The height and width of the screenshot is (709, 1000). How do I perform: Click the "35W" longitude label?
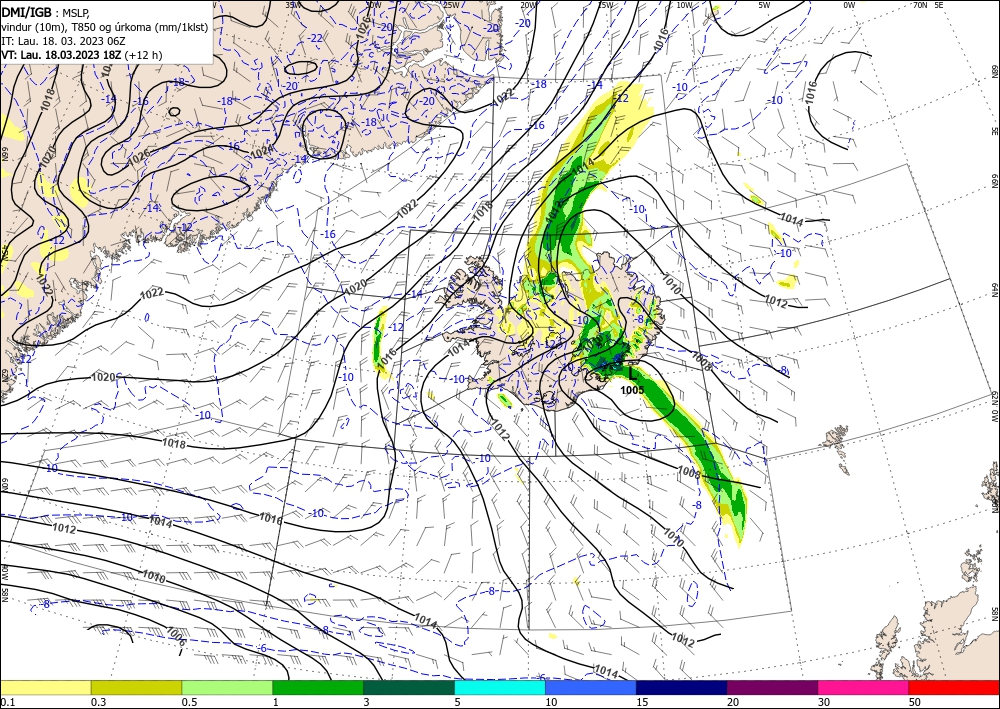(x=293, y=4)
